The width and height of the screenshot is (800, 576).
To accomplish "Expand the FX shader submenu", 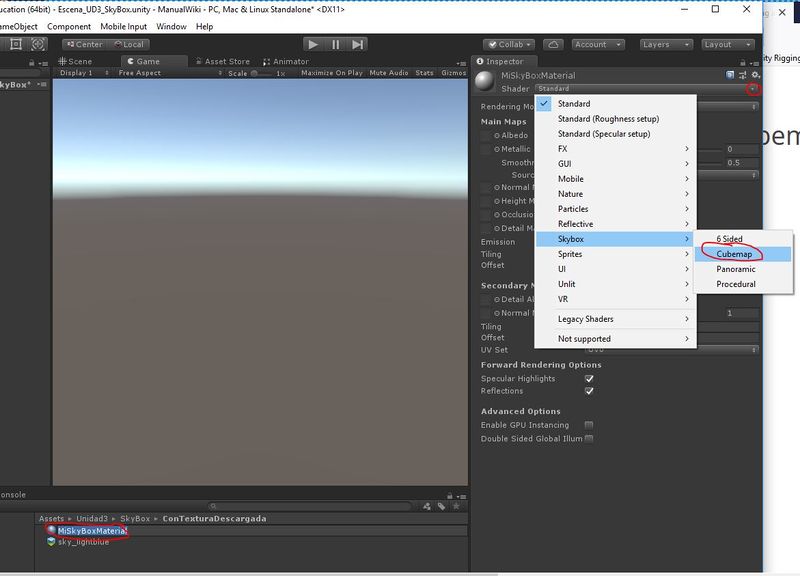I will [x=616, y=149].
